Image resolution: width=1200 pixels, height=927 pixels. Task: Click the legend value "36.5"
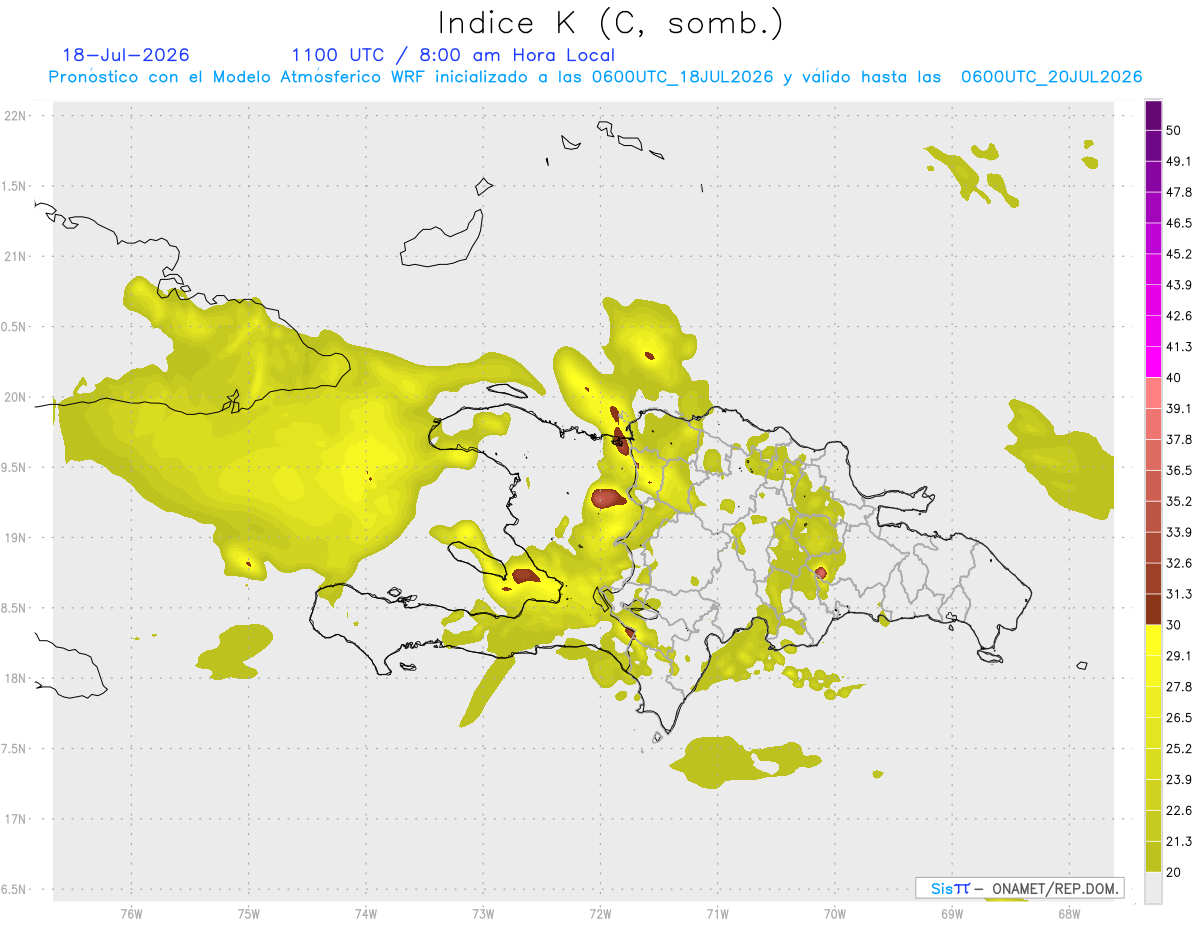pos(1179,470)
